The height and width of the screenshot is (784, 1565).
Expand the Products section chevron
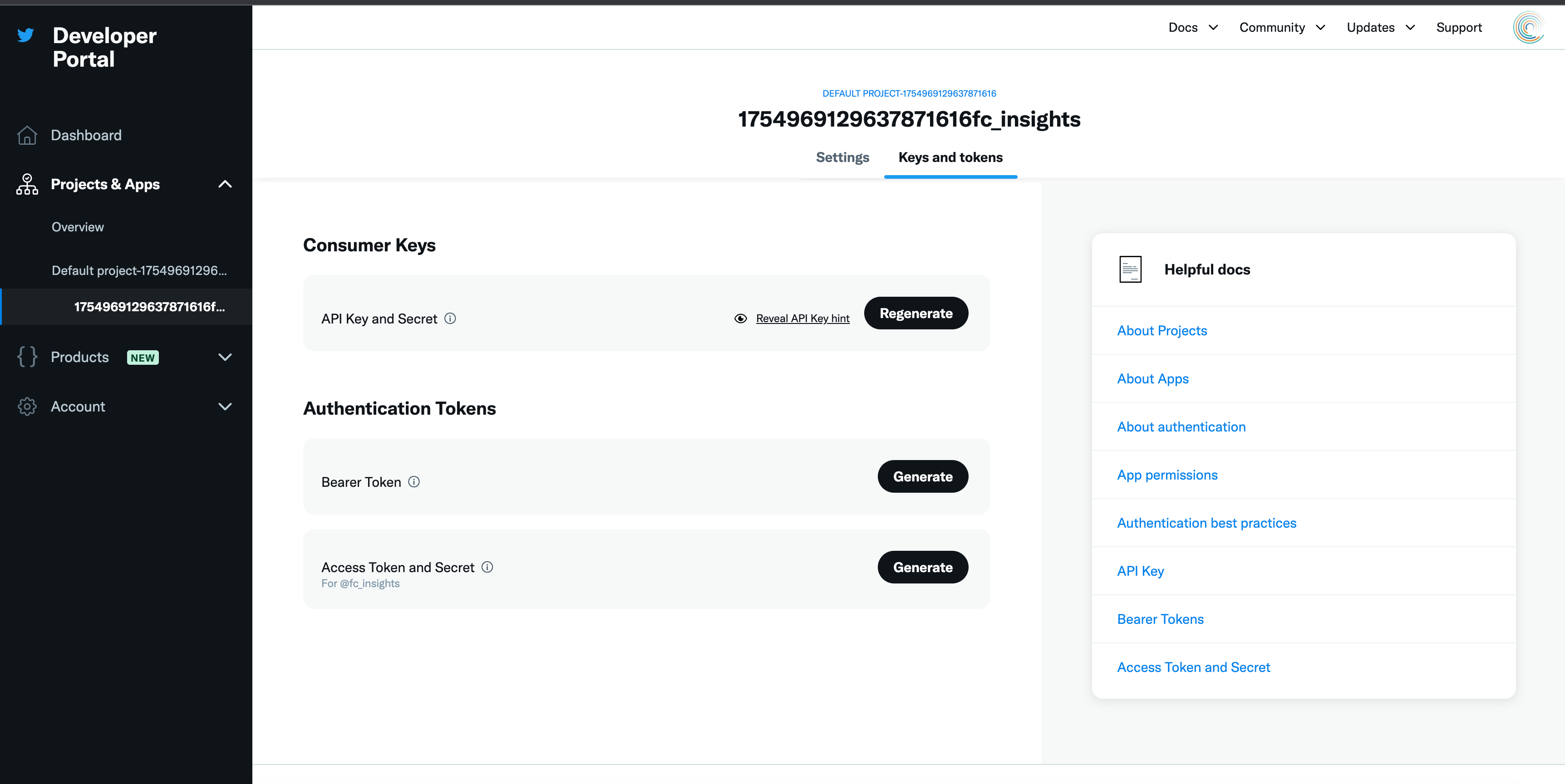click(x=225, y=357)
